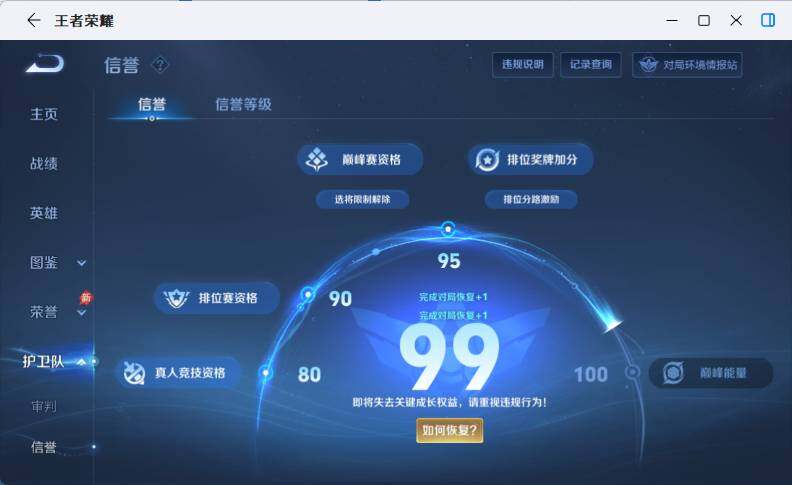This screenshot has width=792, height=485.
Task: Click the 真人竞技资格 pill label
Action: tap(190, 373)
